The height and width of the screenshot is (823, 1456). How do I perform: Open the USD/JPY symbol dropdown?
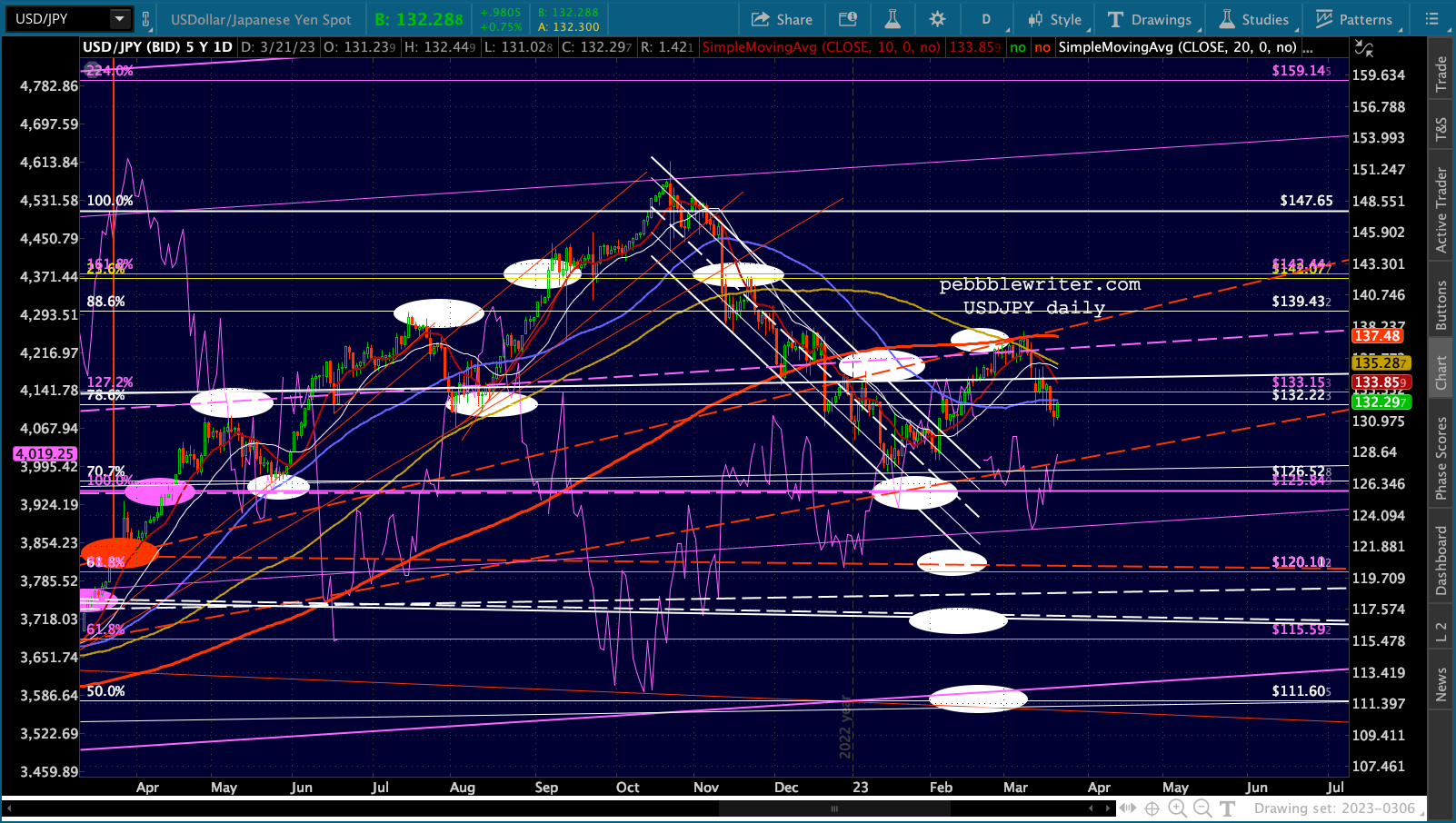120,18
